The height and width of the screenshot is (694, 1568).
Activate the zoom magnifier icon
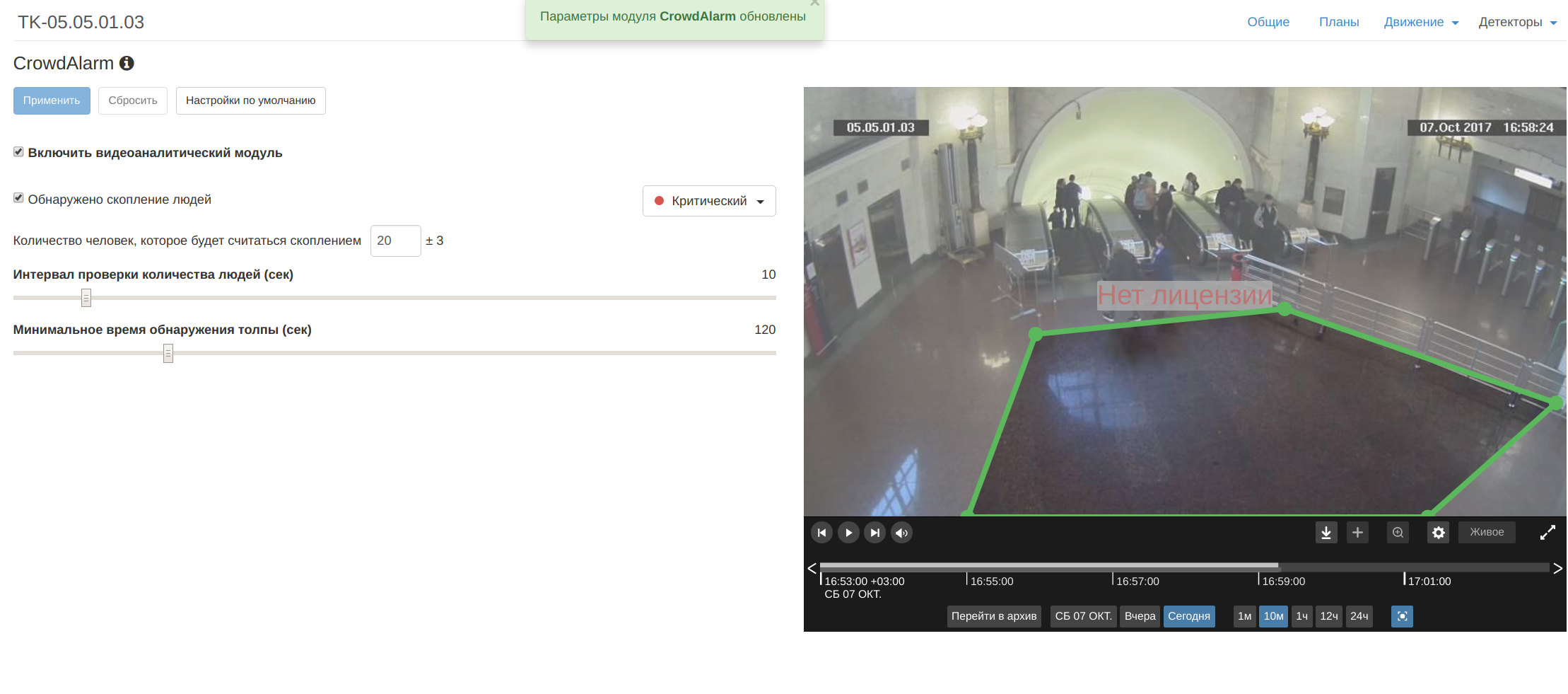pyautogui.click(x=1398, y=533)
